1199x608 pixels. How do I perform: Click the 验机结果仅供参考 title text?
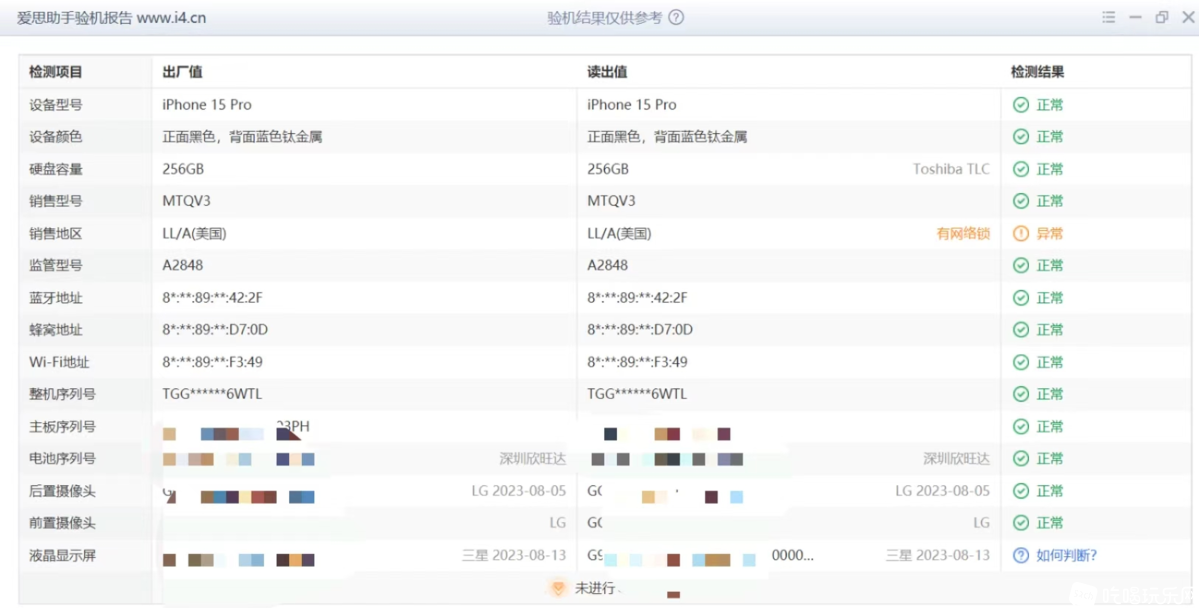pyautogui.click(x=605, y=18)
